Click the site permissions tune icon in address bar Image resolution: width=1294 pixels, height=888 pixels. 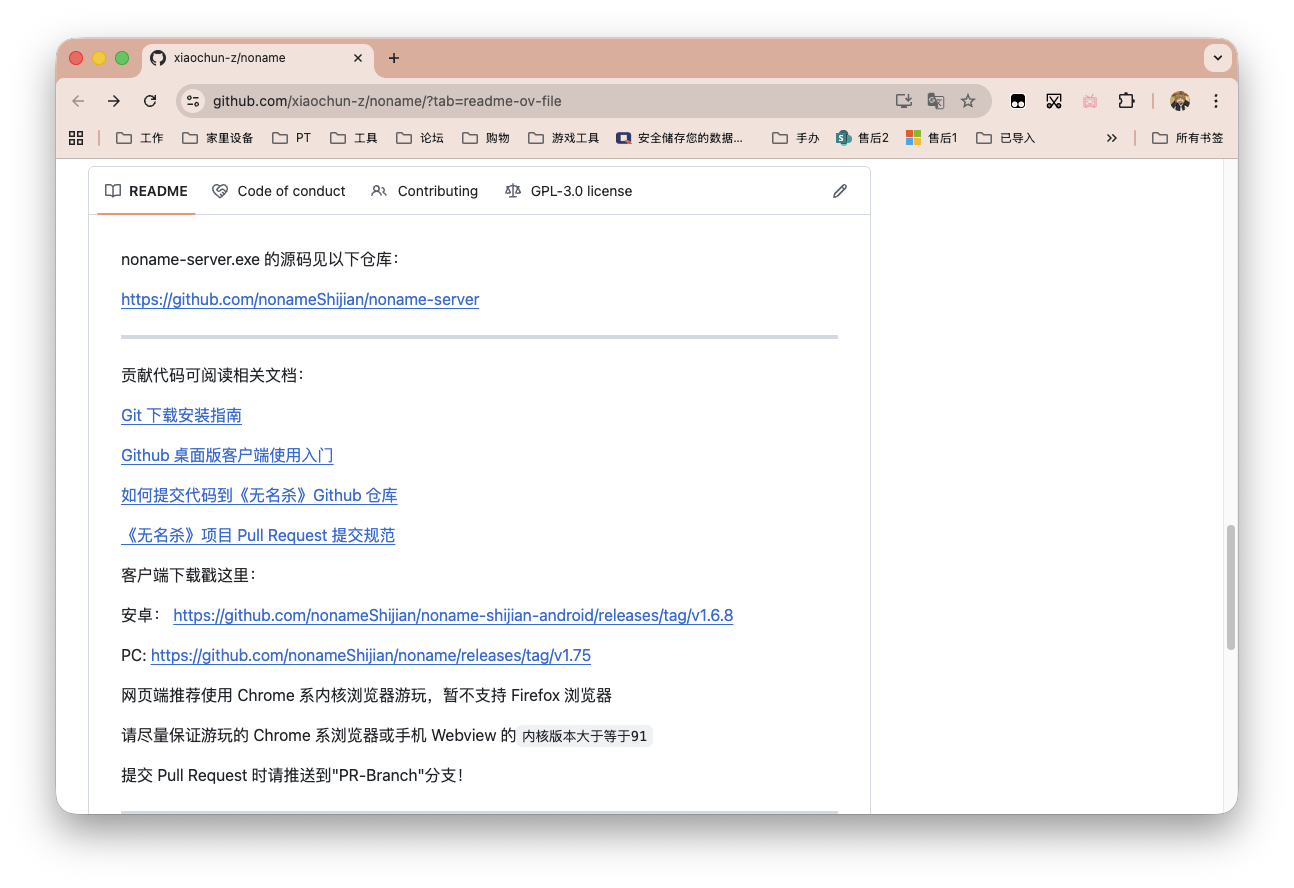click(x=193, y=101)
